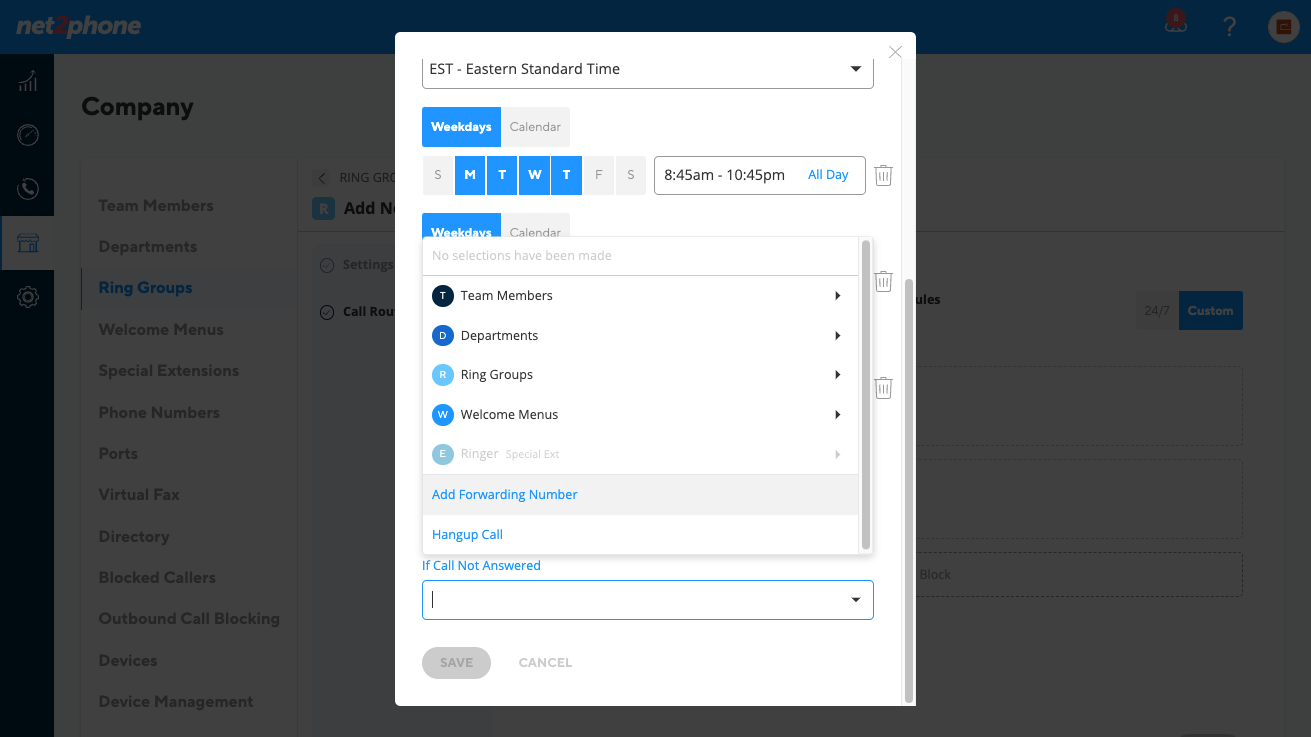1311x737 pixels.
Task: Open the If Call Not Answered dropdown arrow
Action: click(856, 600)
